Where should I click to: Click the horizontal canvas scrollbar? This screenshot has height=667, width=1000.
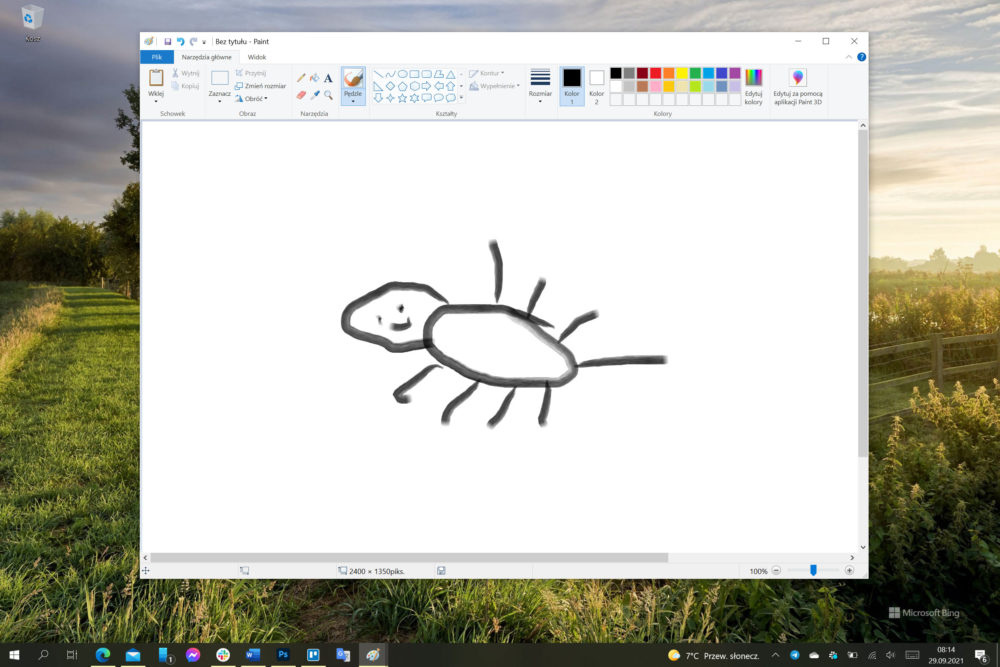pyautogui.click(x=409, y=557)
